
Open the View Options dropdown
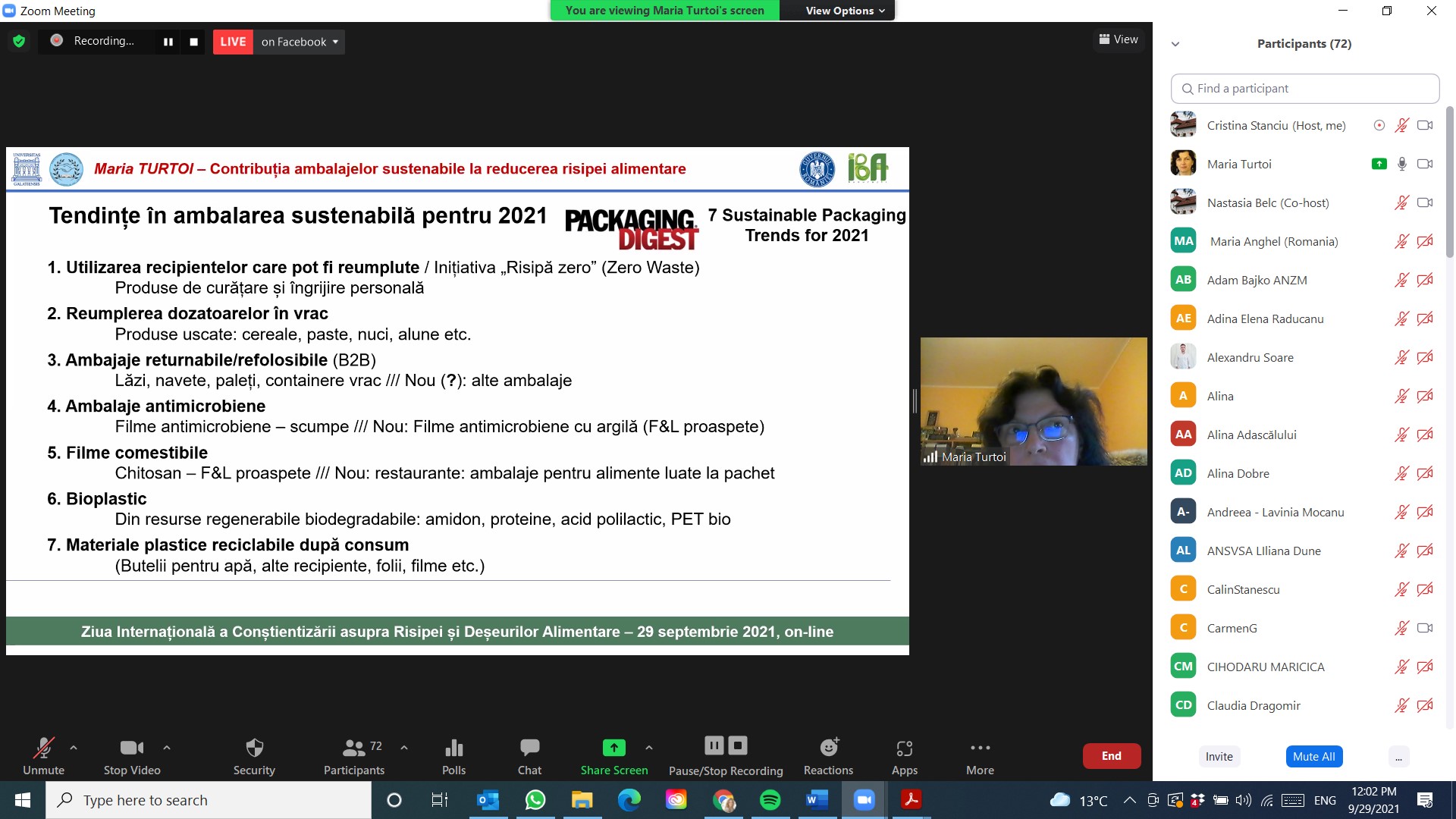coord(845,11)
